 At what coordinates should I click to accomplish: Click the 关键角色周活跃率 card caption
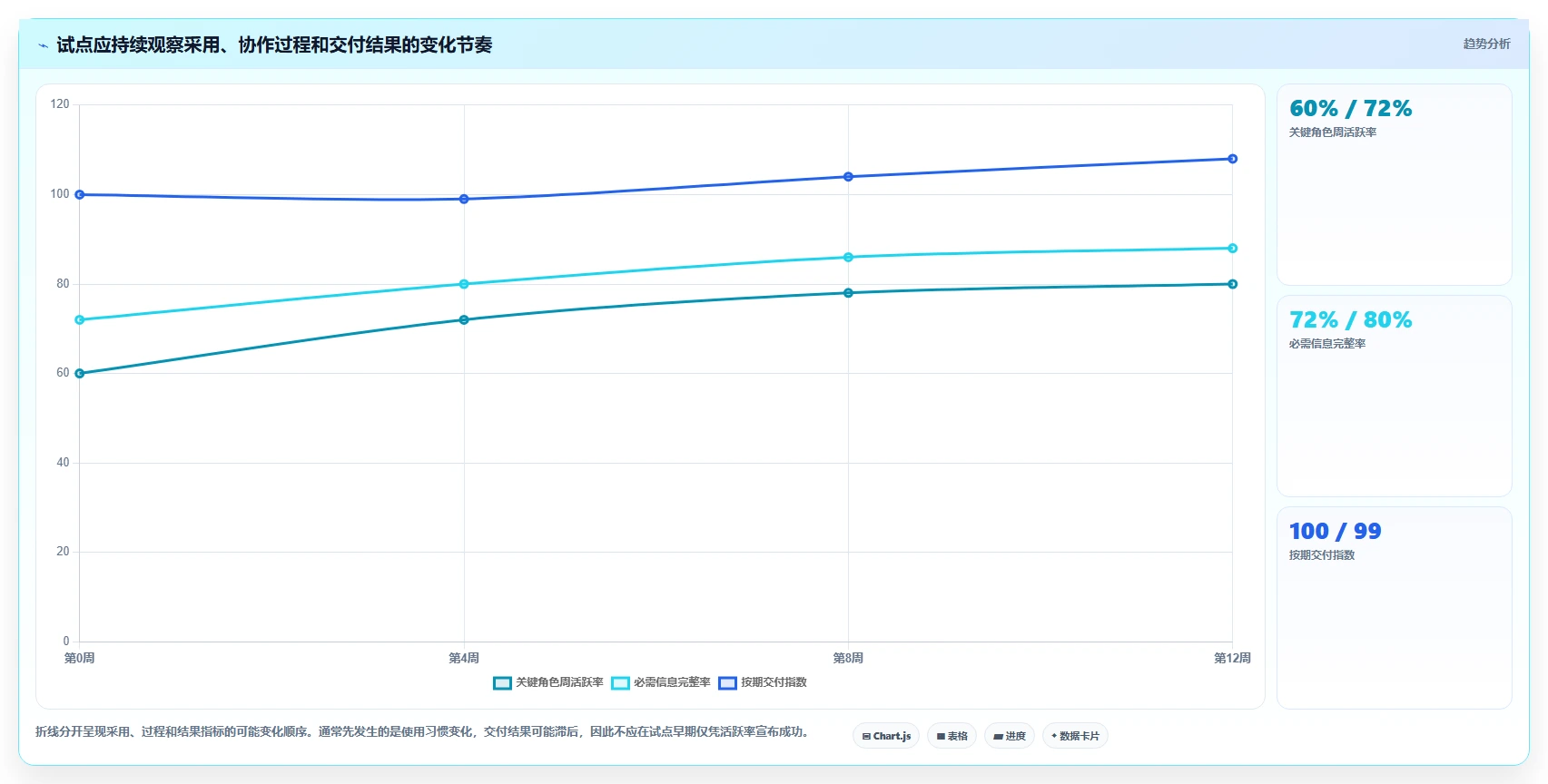click(x=1333, y=132)
